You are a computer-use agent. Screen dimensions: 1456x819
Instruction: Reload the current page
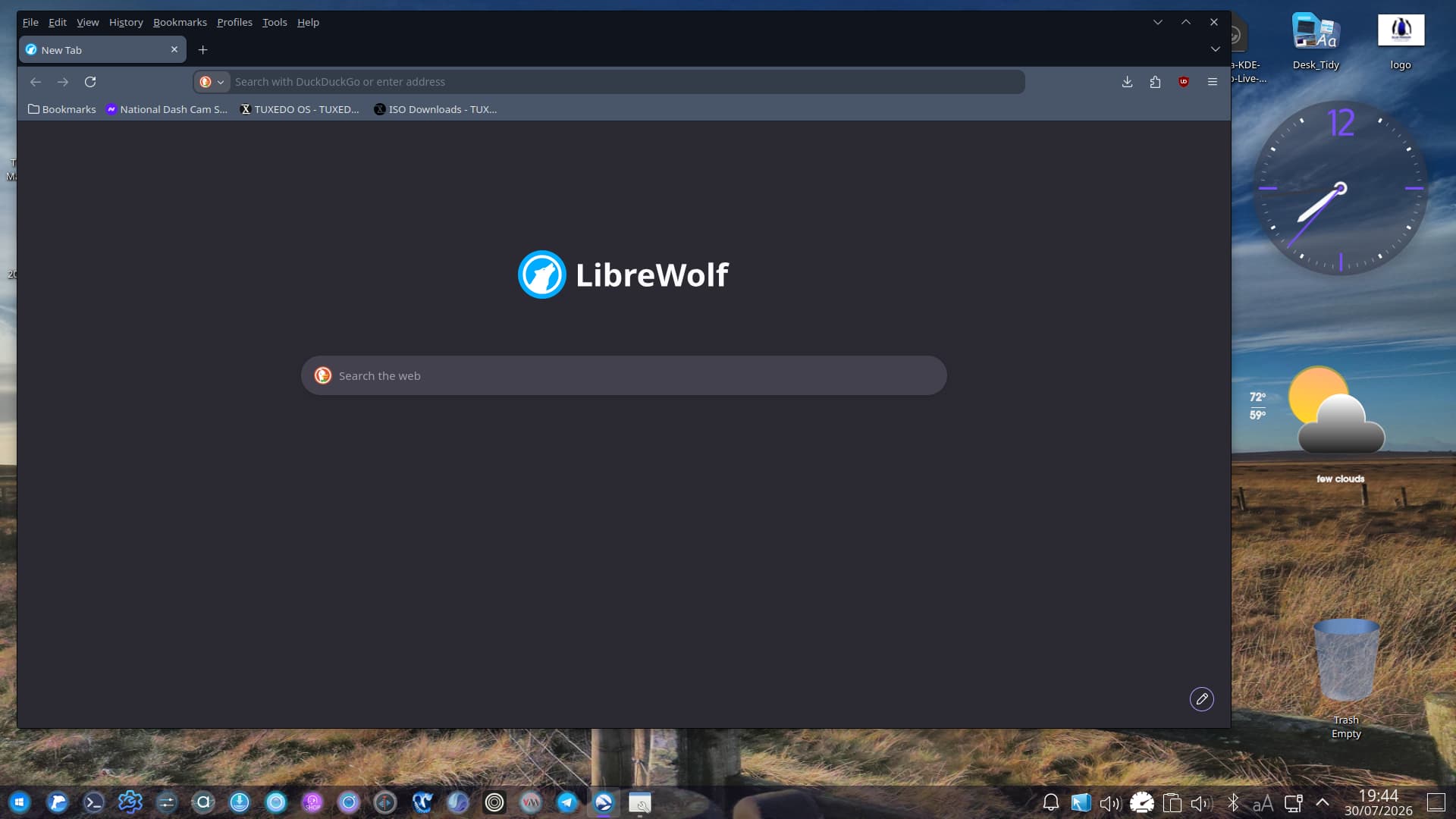(90, 82)
